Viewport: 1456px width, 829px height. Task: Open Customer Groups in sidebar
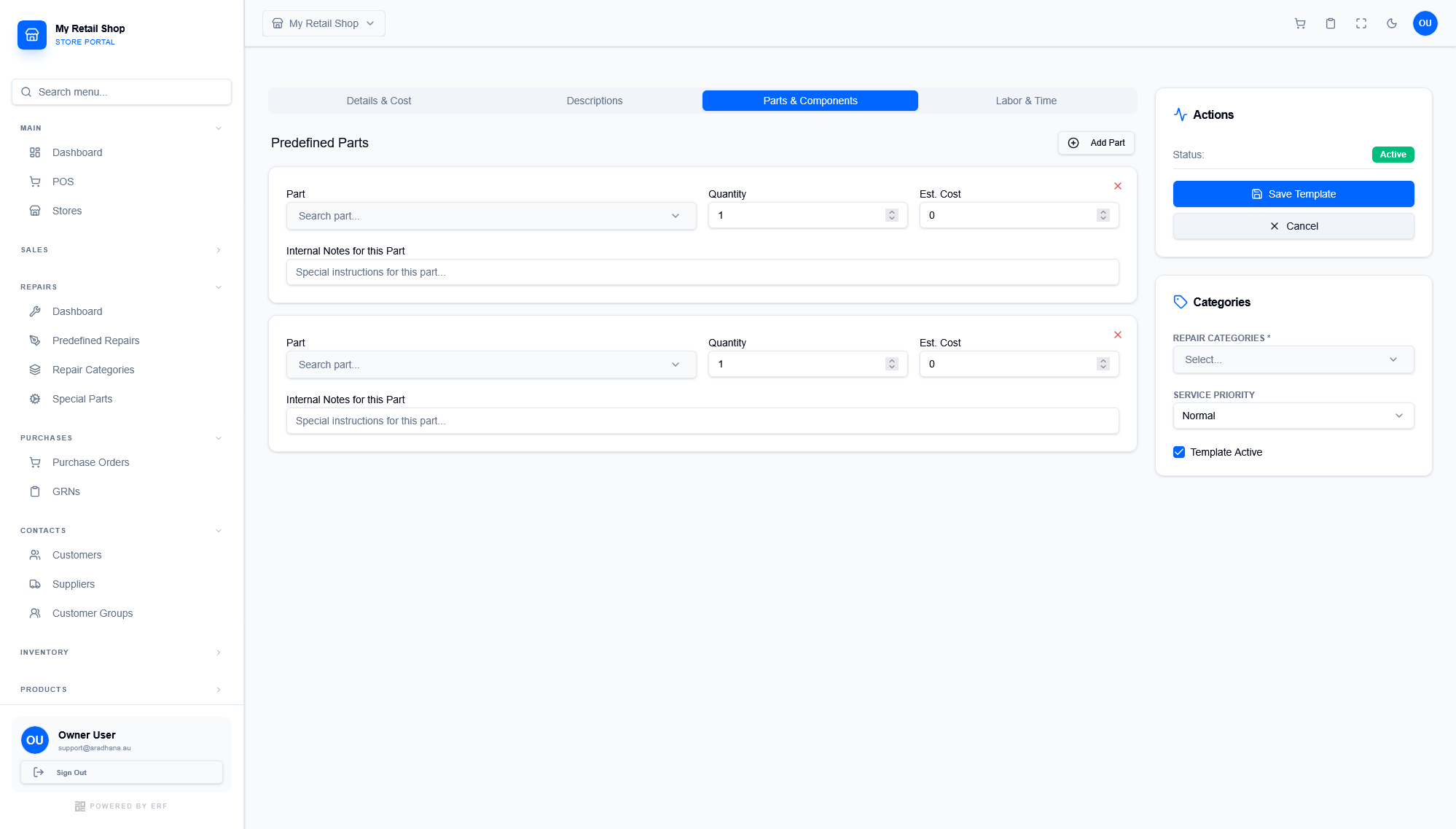(122, 613)
